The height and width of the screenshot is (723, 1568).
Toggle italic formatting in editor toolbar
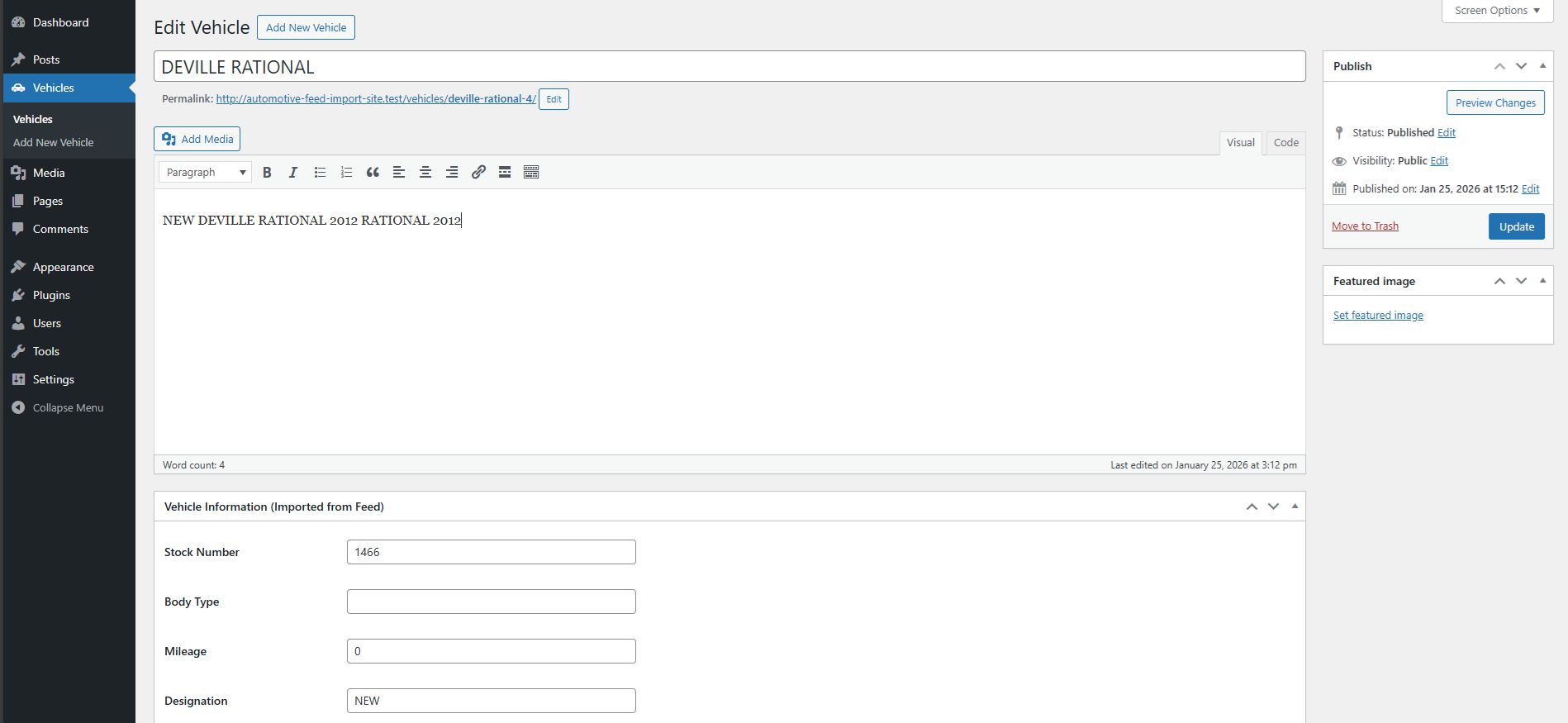point(293,172)
